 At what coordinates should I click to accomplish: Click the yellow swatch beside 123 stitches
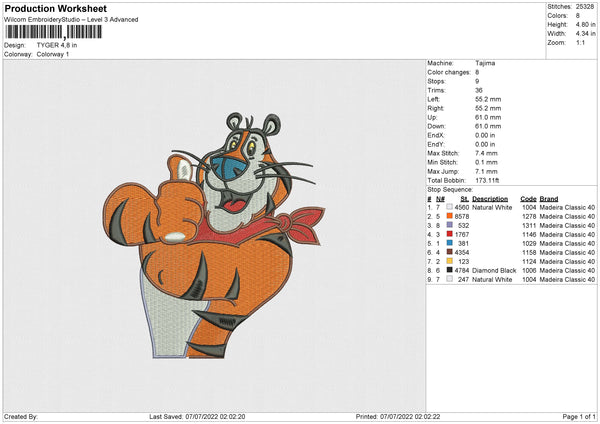pyautogui.click(x=450, y=261)
